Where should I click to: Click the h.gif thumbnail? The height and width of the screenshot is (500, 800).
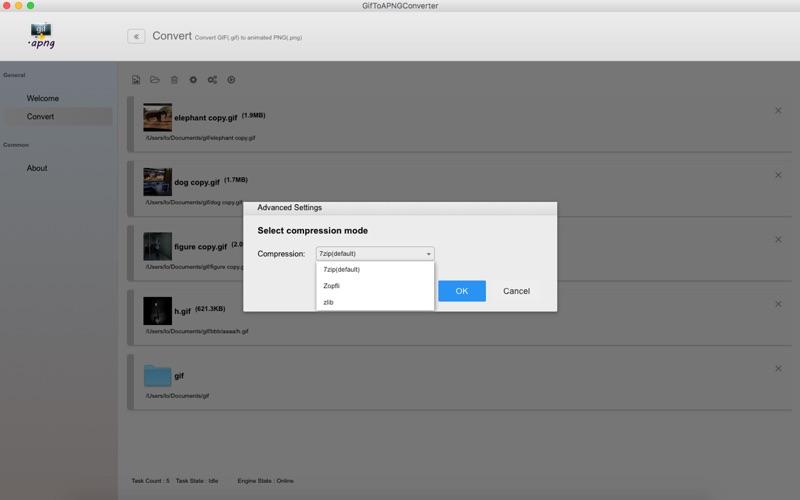(158, 311)
